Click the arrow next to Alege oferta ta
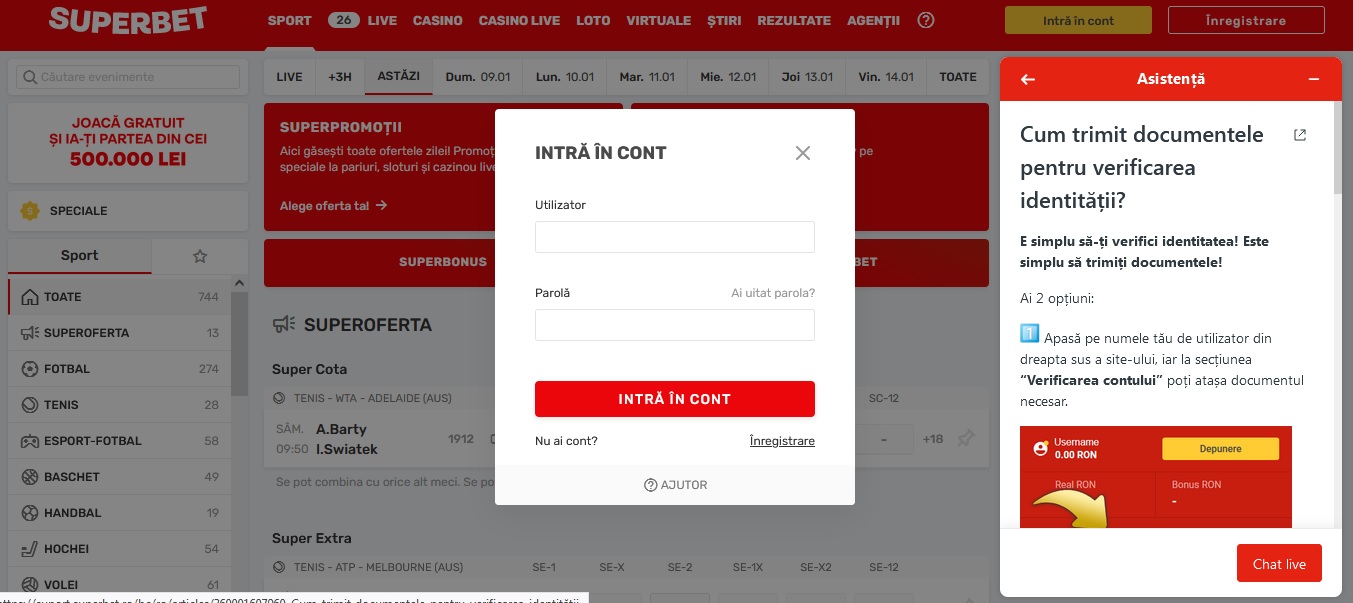 381,206
